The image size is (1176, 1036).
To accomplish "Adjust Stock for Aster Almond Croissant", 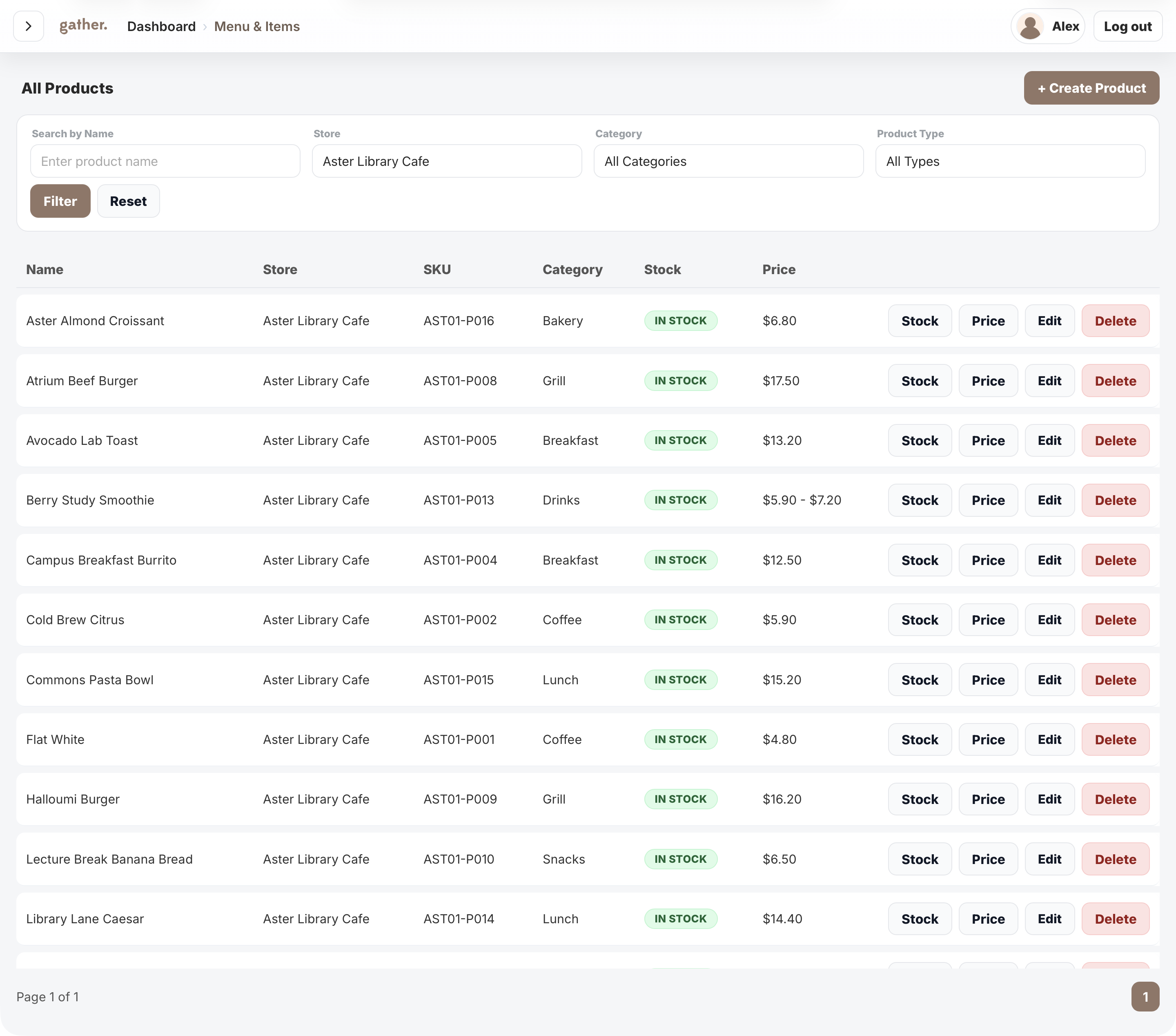I will [920, 321].
